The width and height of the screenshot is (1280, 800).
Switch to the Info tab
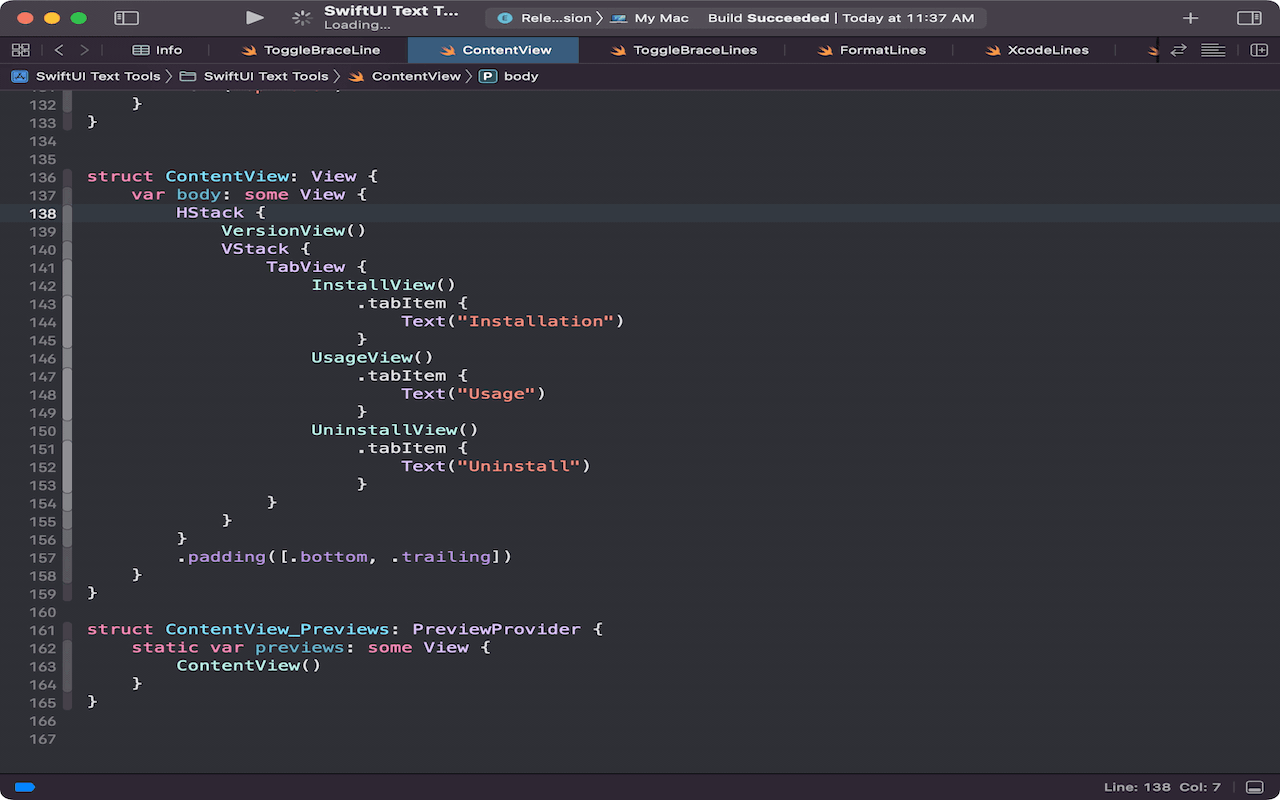pyautogui.click(x=157, y=50)
